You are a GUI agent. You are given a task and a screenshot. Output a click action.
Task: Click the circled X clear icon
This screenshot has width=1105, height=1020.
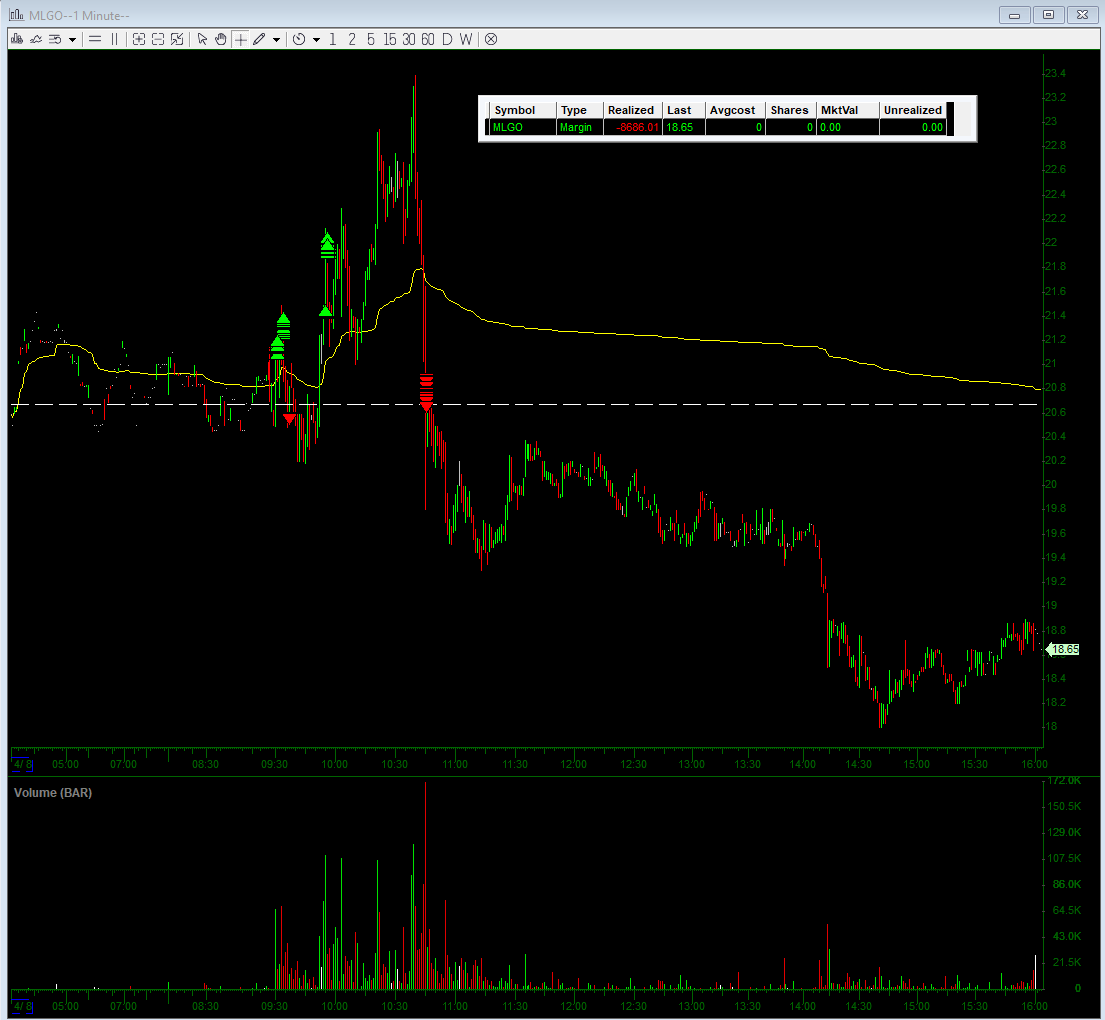pos(491,39)
